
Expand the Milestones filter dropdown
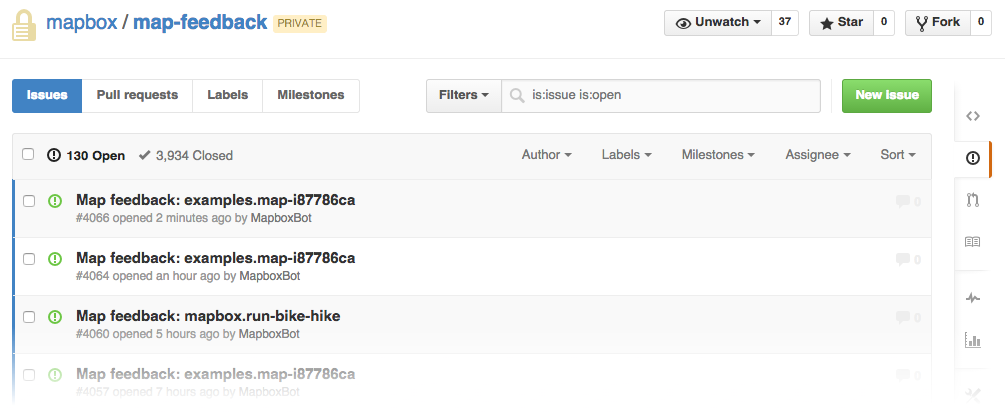point(718,155)
